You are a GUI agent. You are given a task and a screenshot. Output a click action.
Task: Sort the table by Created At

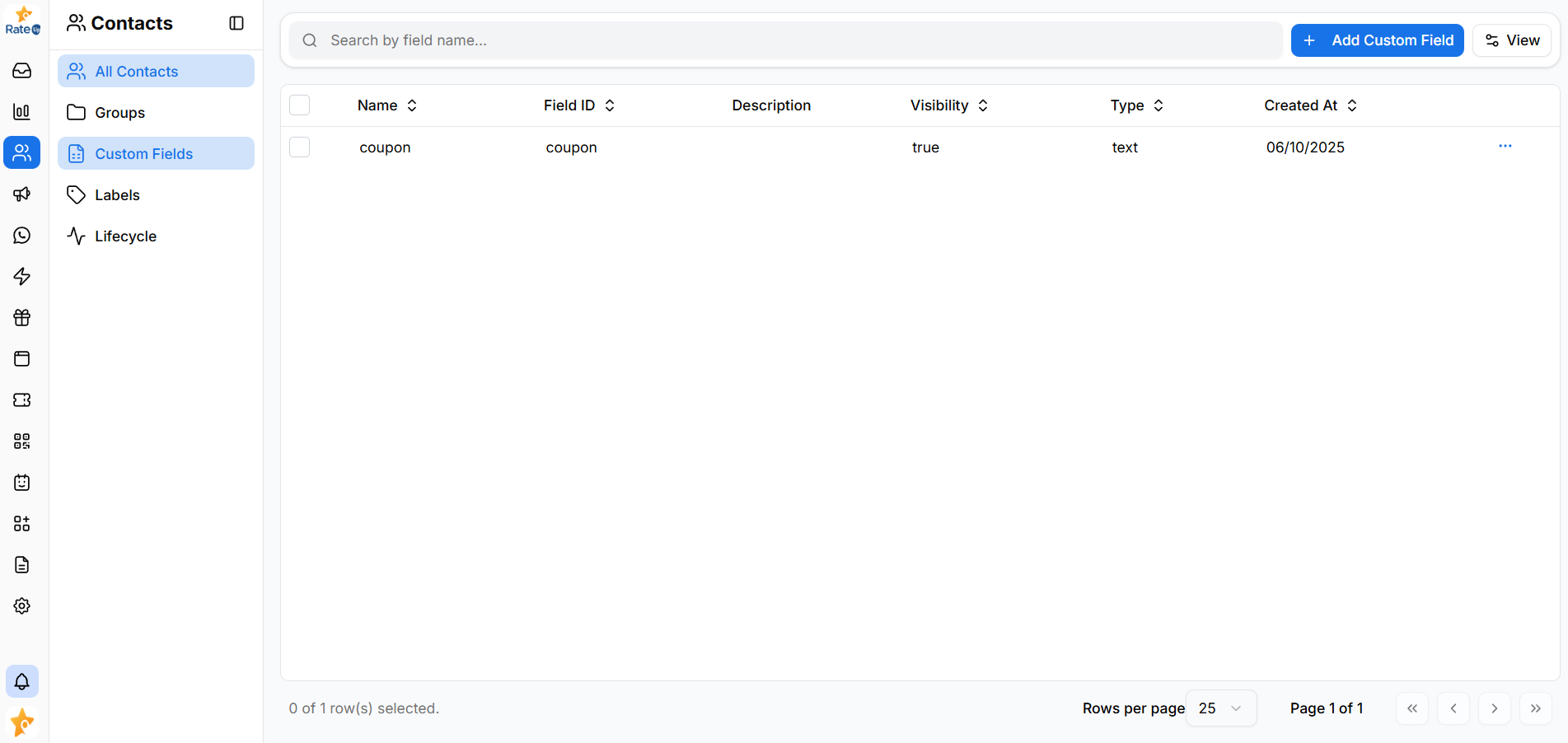(x=1310, y=105)
